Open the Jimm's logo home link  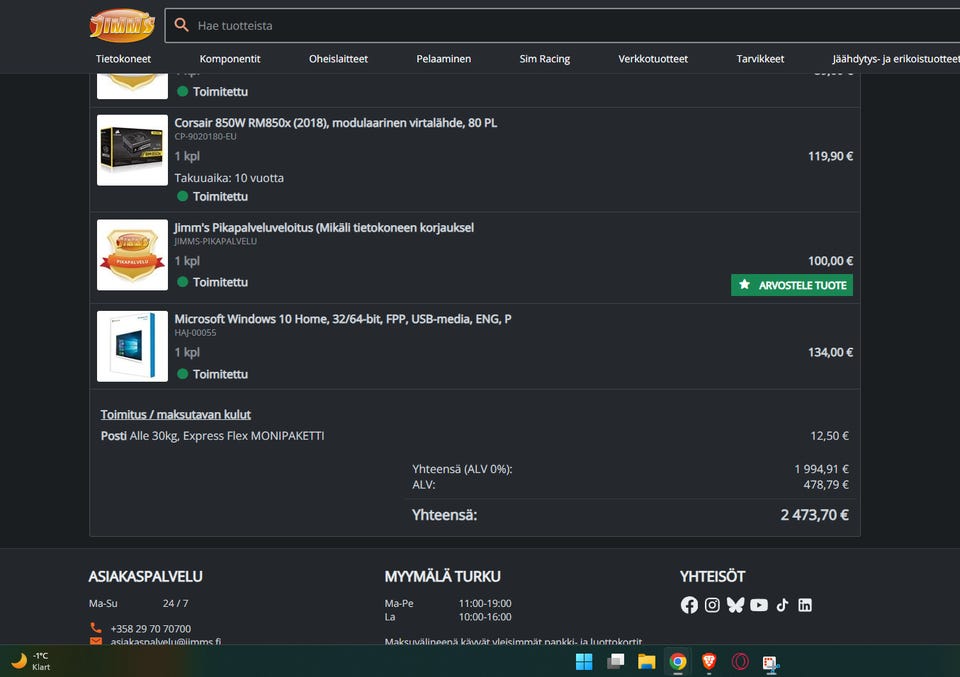[x=122, y=25]
